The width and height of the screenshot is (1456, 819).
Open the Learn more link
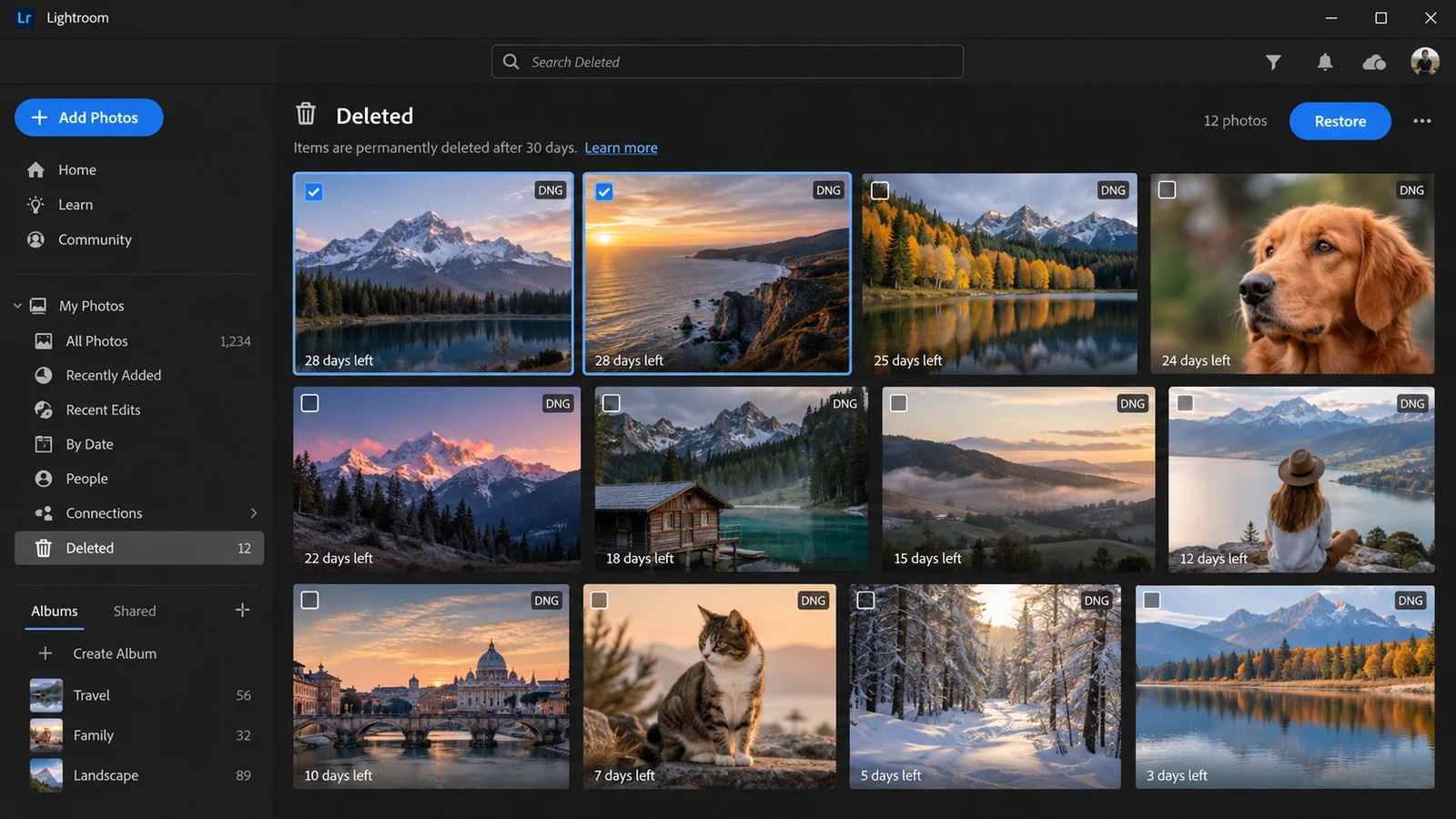(621, 147)
